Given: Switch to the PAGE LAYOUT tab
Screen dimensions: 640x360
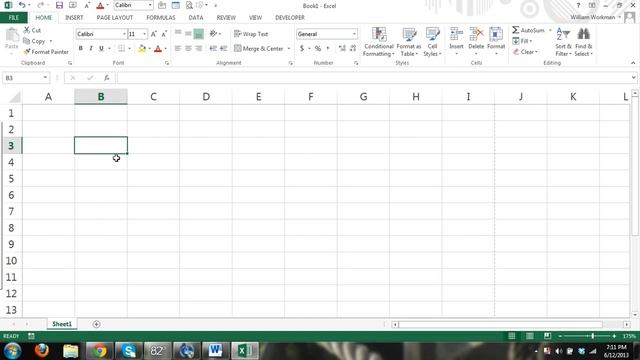Looking at the screenshot, I should coord(115,18).
